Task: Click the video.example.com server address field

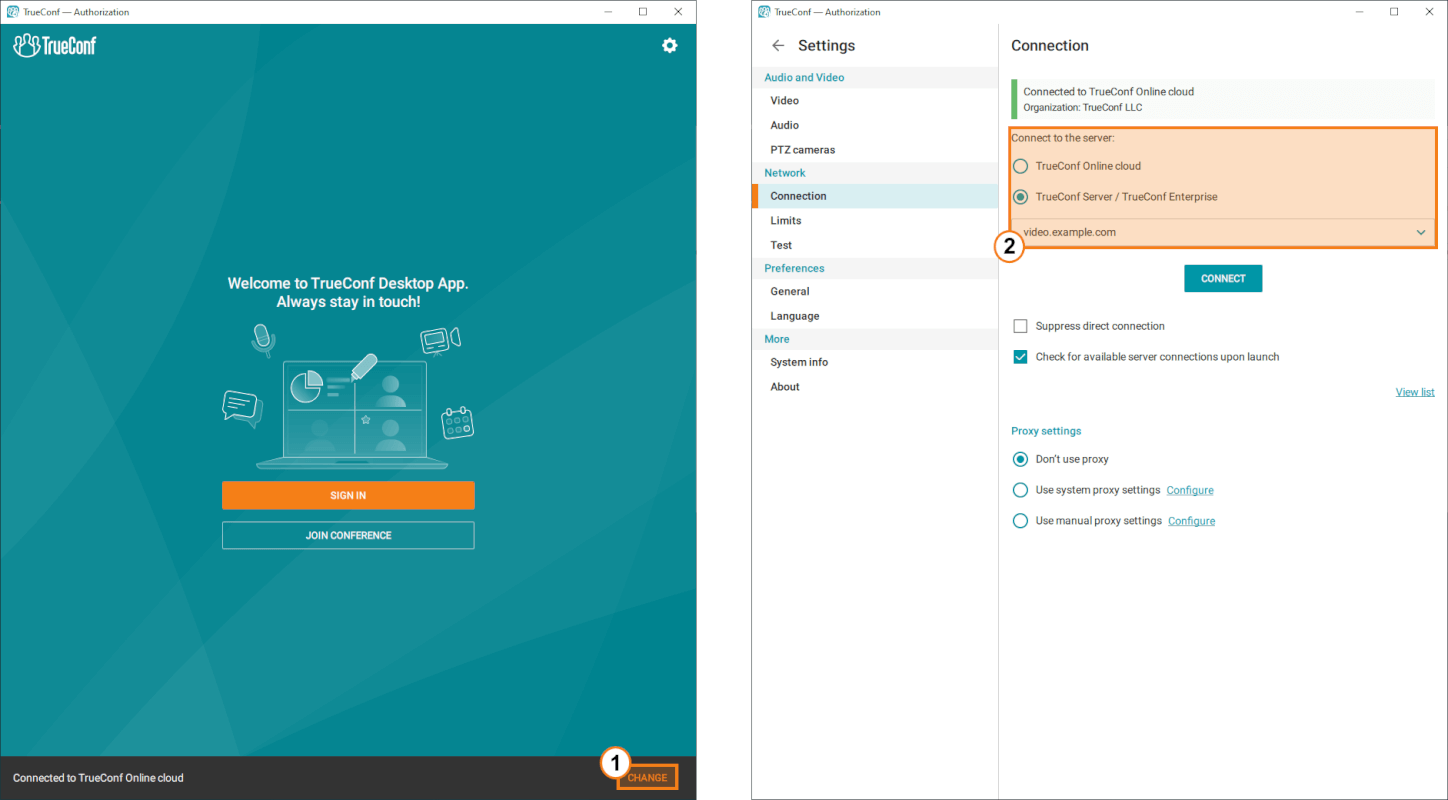Action: [1222, 232]
